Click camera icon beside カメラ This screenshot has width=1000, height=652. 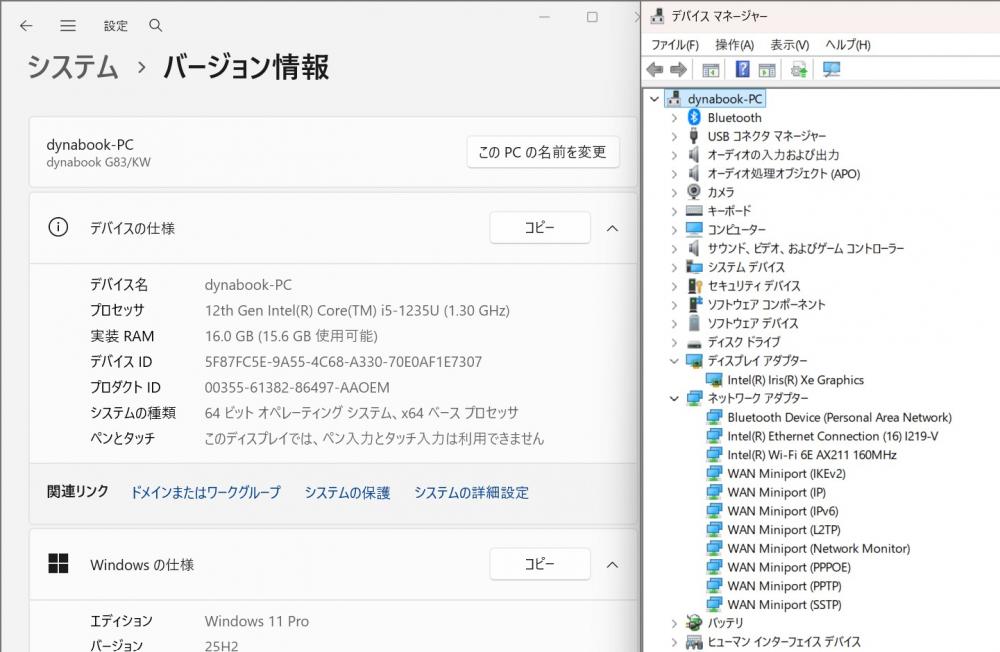694,191
